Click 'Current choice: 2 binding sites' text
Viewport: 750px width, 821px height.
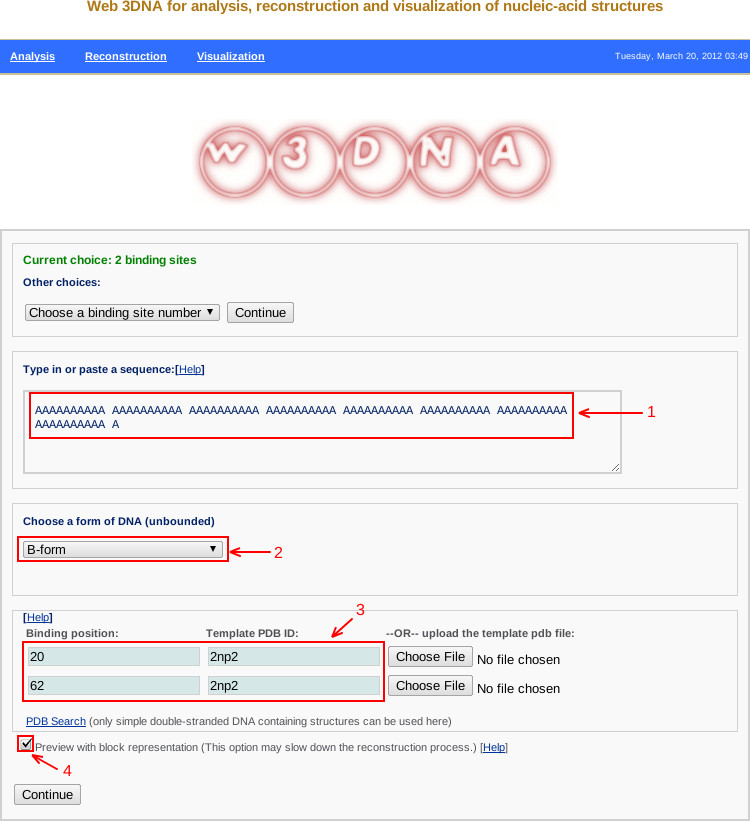(109, 260)
